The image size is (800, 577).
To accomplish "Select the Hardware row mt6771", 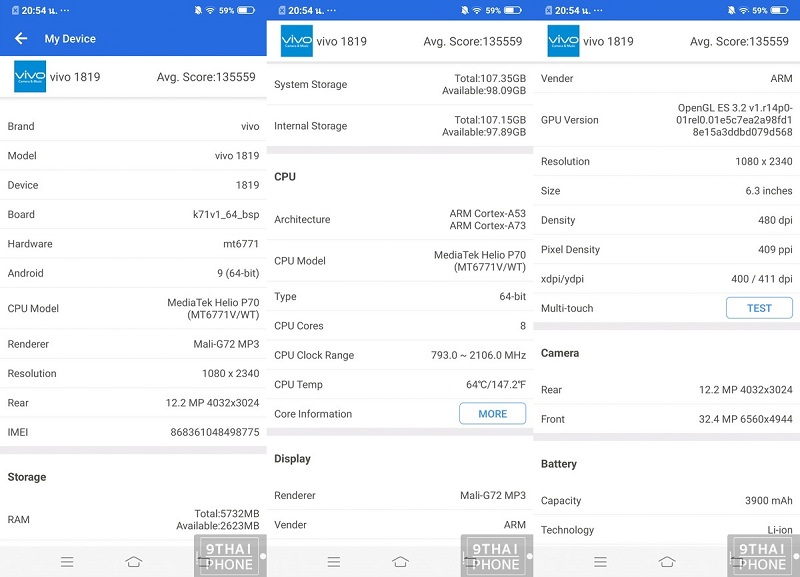I will (x=133, y=244).
